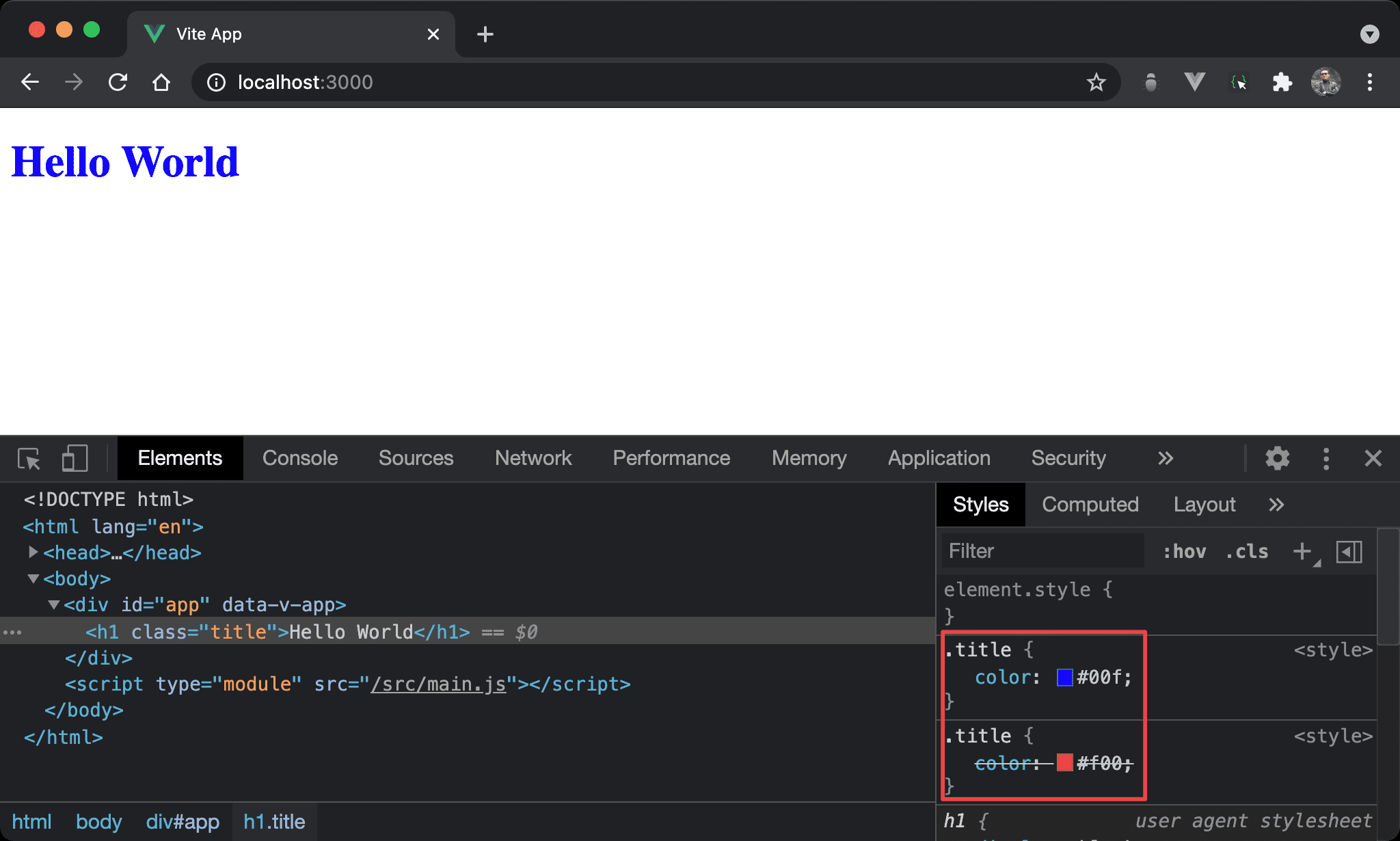Show more DevTools tabs chevron
1400x841 pixels.
coord(1166,458)
